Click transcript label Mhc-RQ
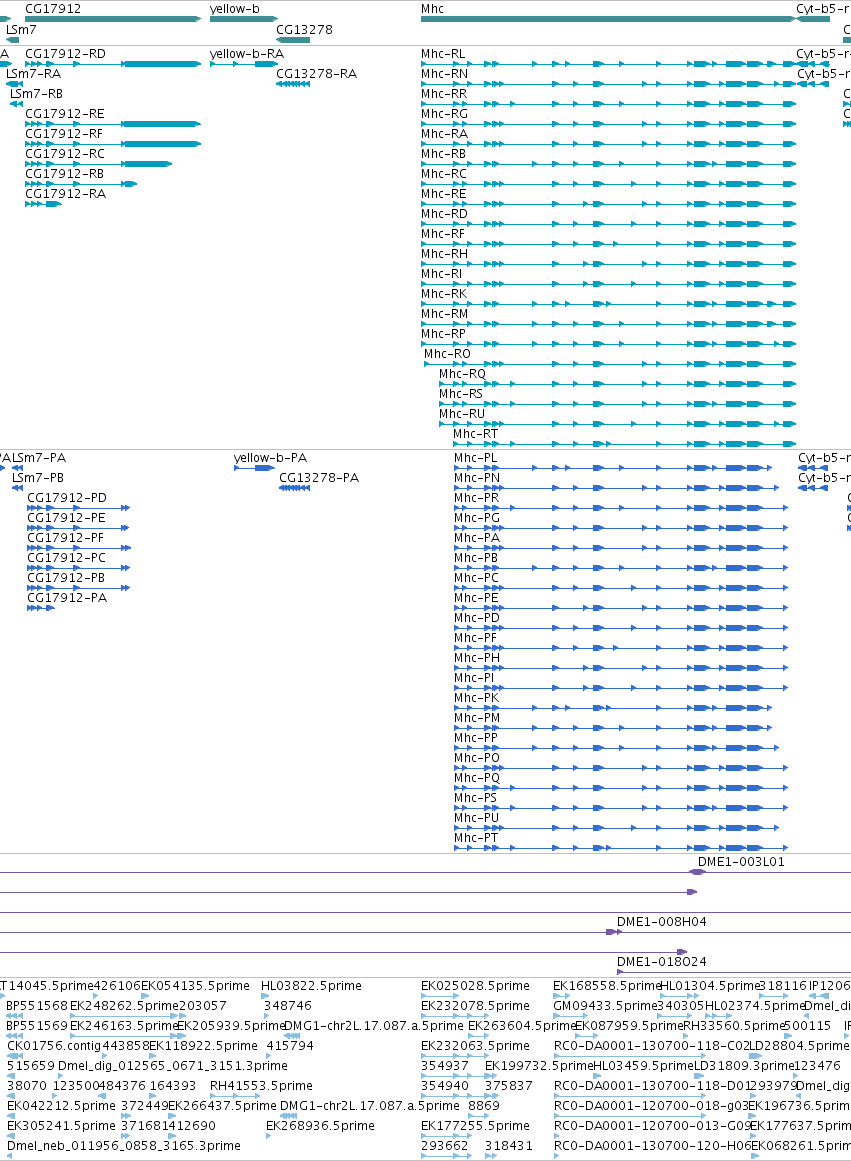Viewport: 851px width, 1161px height. 462,374
